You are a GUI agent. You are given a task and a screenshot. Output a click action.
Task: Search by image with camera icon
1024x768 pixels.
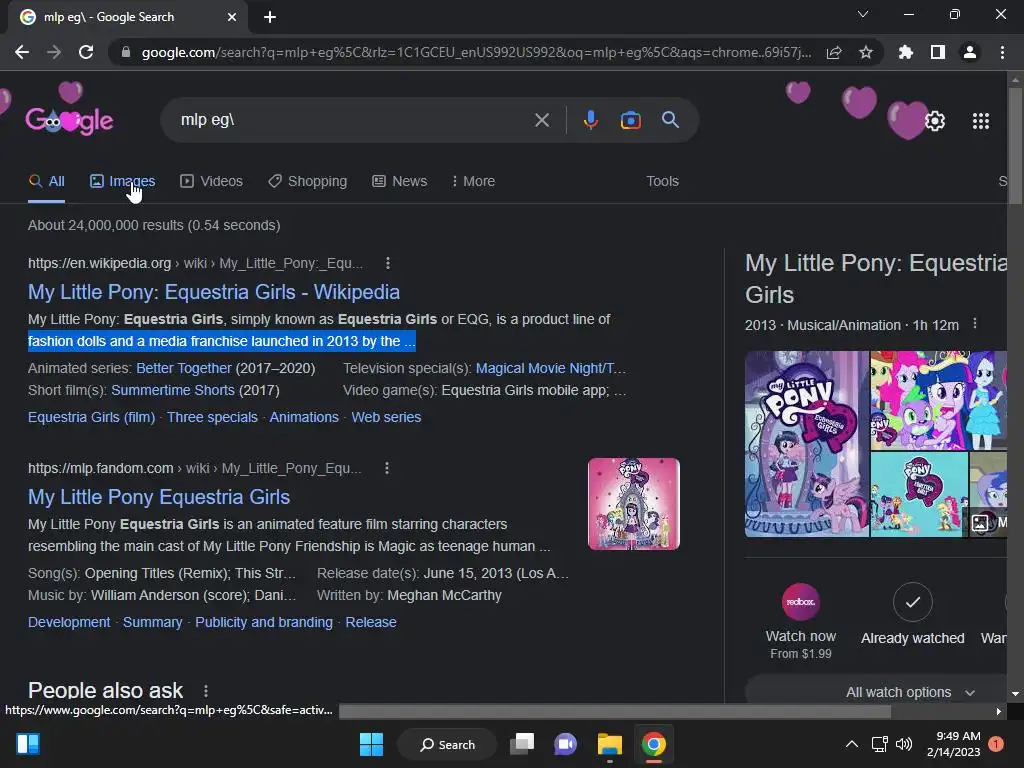(x=631, y=120)
